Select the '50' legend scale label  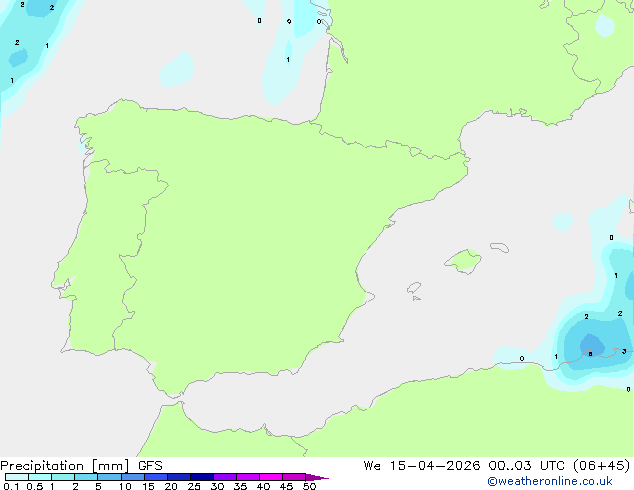(309, 486)
